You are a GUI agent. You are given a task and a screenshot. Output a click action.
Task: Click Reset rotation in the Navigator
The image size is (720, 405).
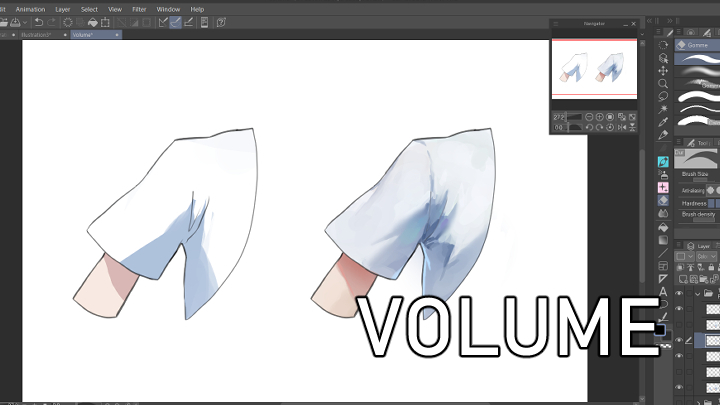click(x=610, y=127)
